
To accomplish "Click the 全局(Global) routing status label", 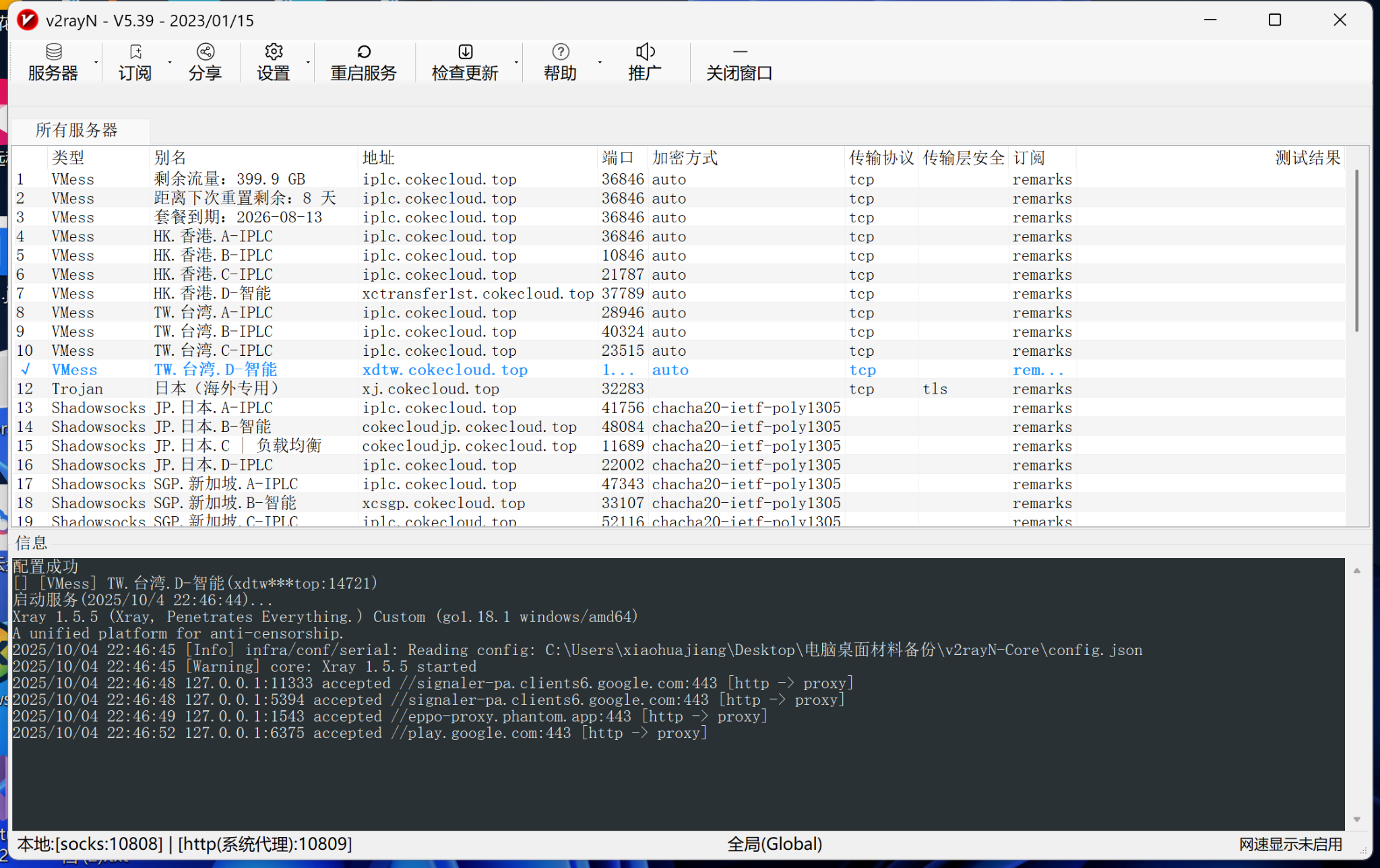I will coord(774,844).
